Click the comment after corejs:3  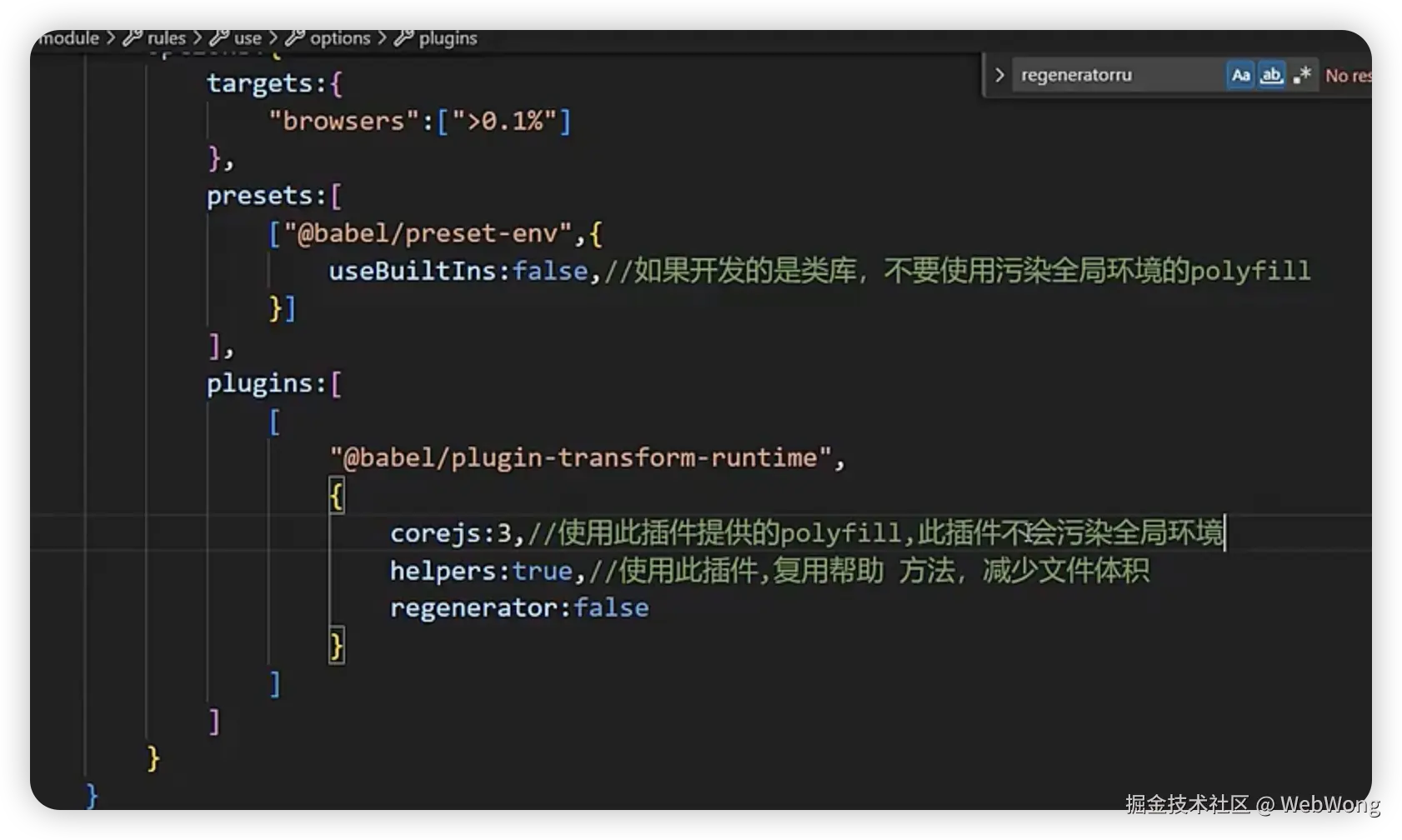coord(875,533)
